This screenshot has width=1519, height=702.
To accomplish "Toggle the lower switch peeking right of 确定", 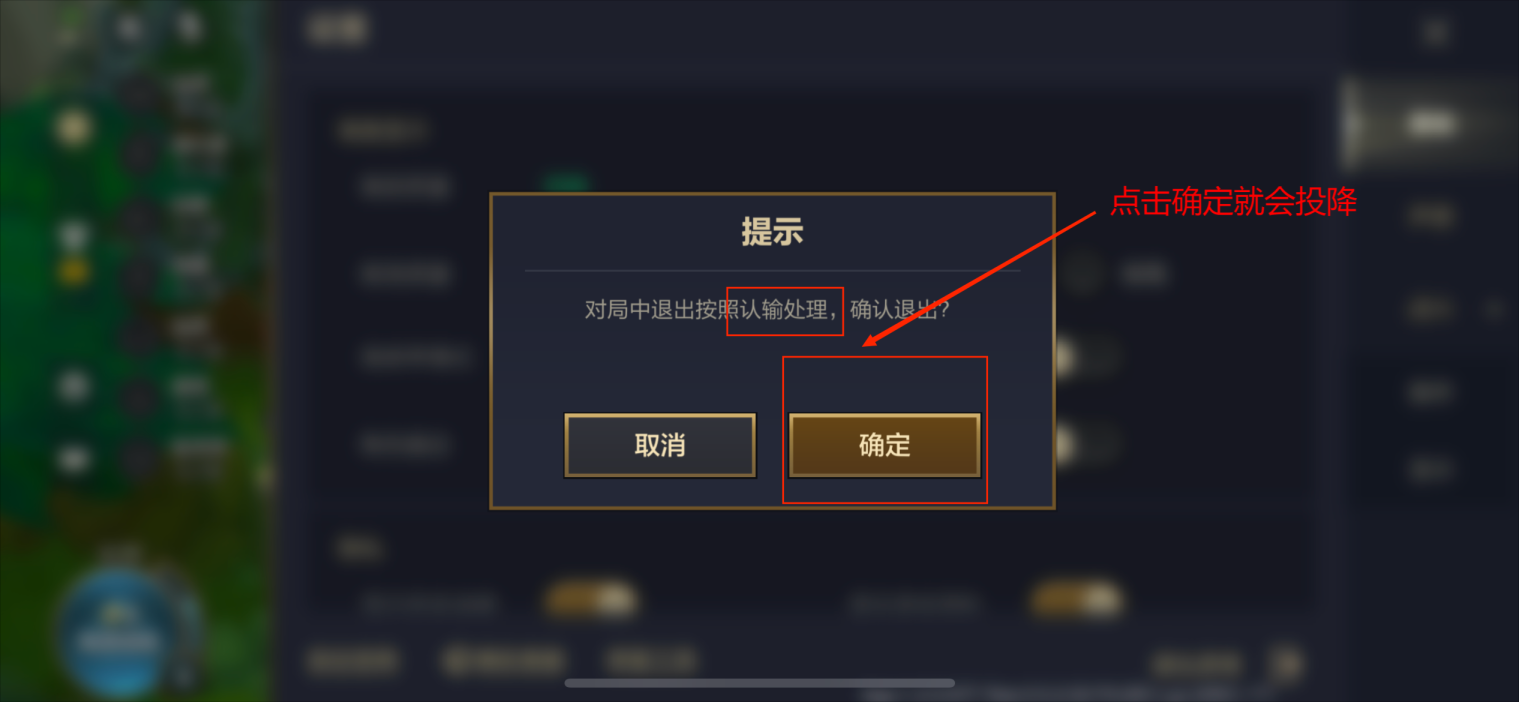I will click(x=1084, y=445).
